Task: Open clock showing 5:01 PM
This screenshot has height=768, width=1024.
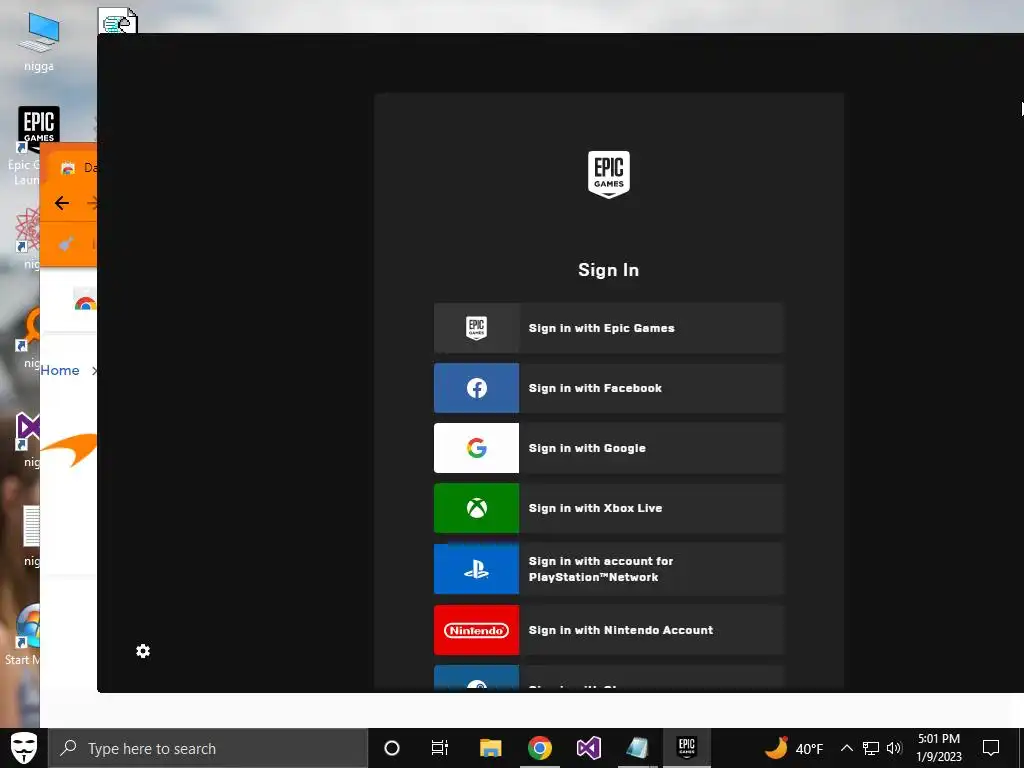Action: pos(939,748)
